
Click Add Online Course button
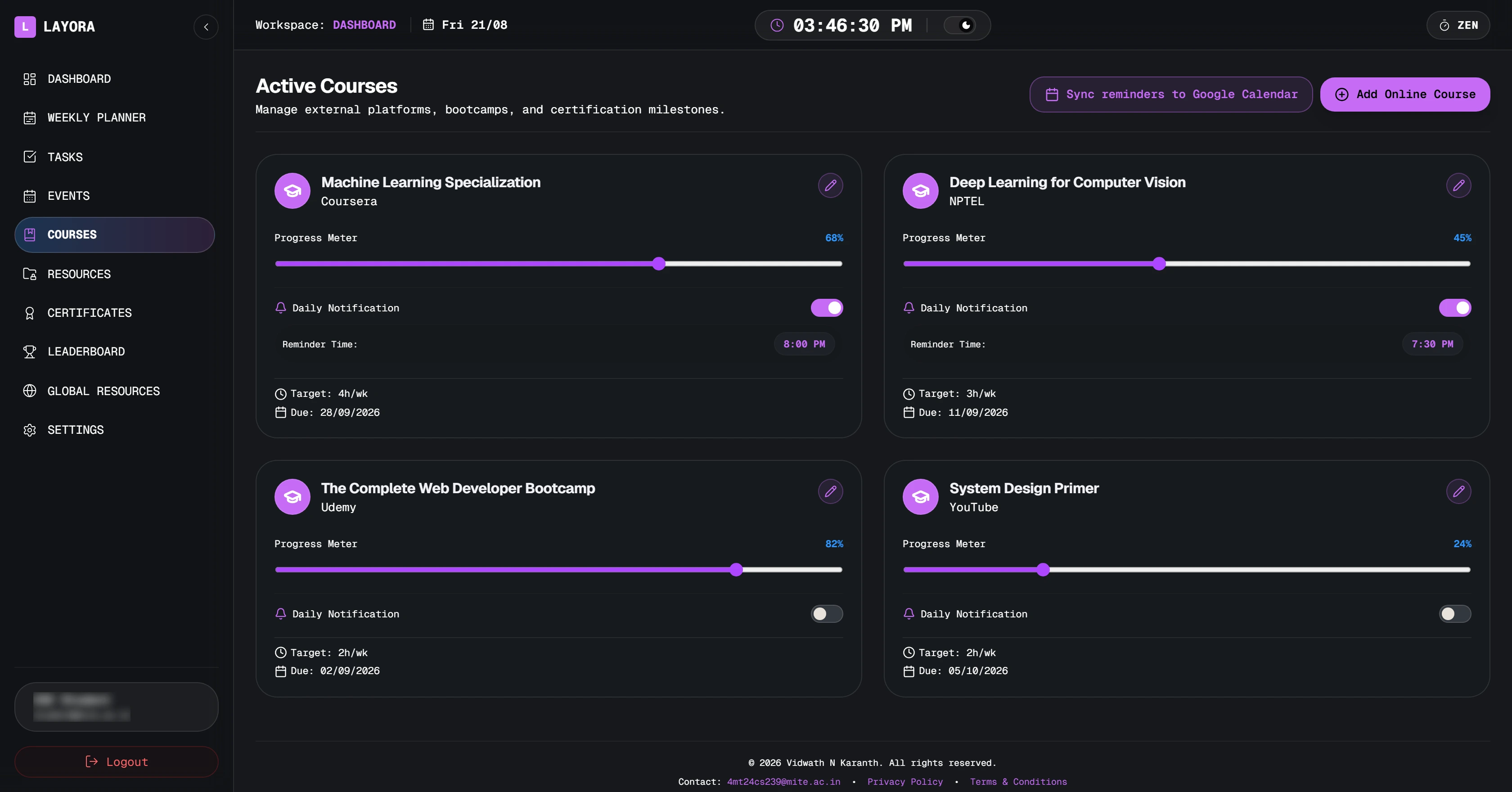1405,94
